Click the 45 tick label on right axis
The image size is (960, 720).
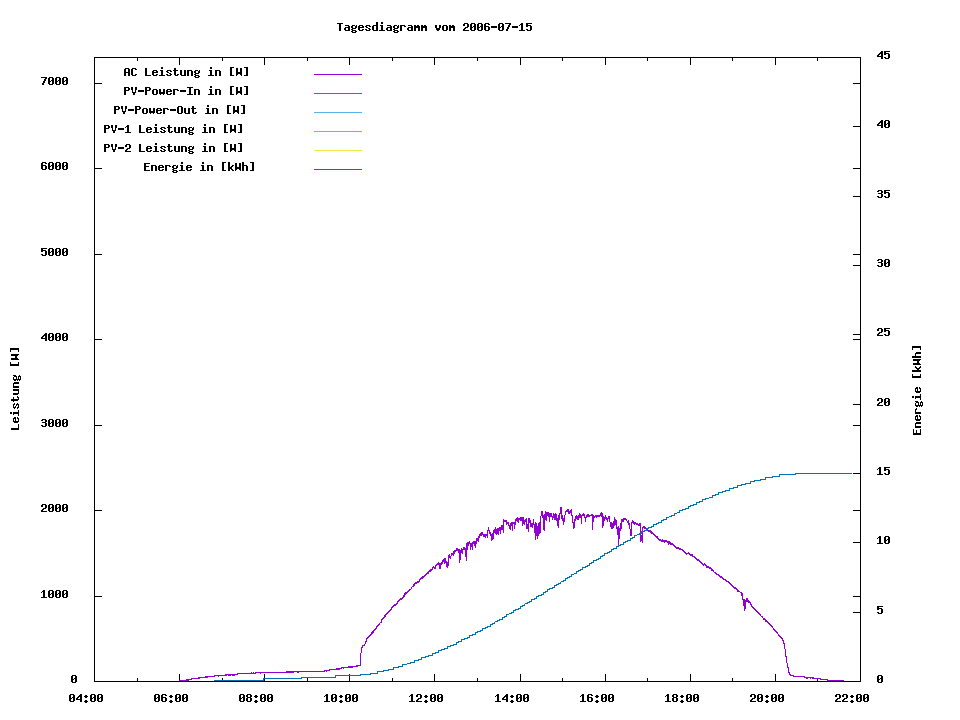(883, 55)
